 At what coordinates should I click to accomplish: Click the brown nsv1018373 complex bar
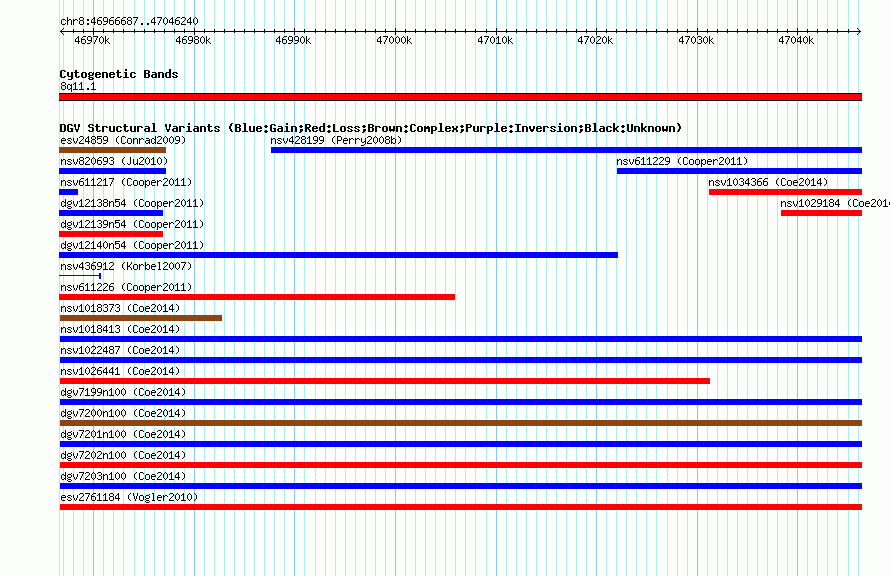[x=140, y=318]
